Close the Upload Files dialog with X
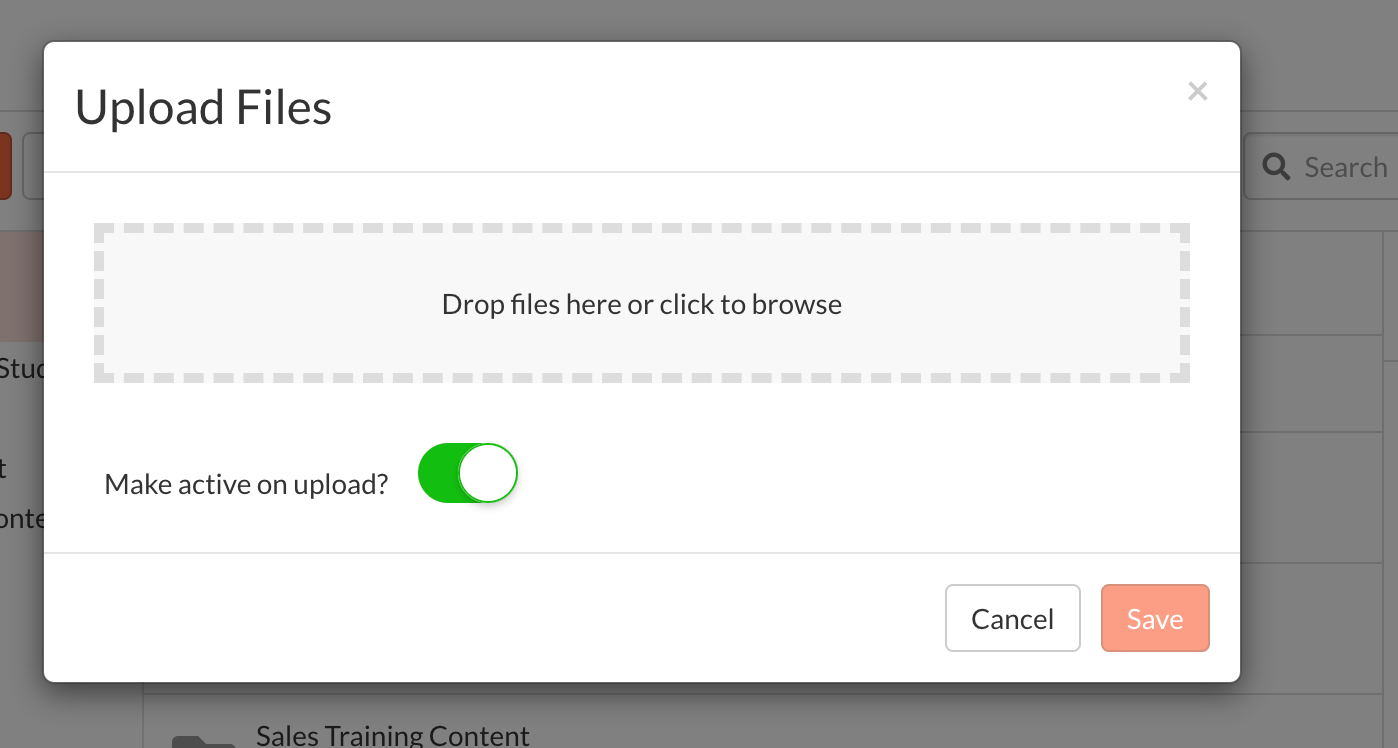Image resolution: width=1398 pixels, height=748 pixels. coord(1197,92)
